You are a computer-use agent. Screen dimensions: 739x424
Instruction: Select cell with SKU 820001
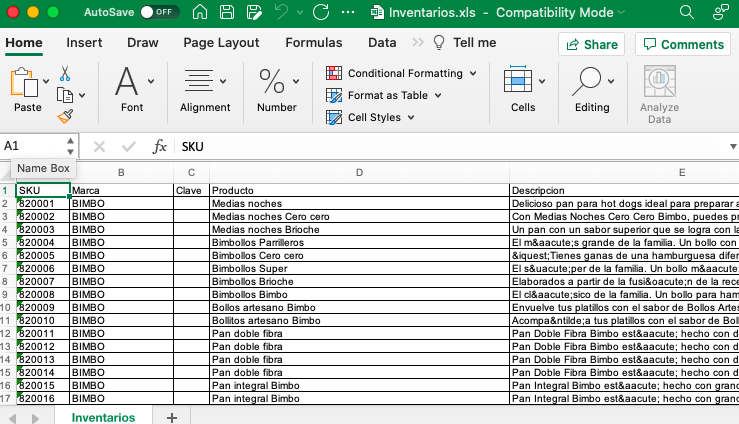click(x=43, y=204)
